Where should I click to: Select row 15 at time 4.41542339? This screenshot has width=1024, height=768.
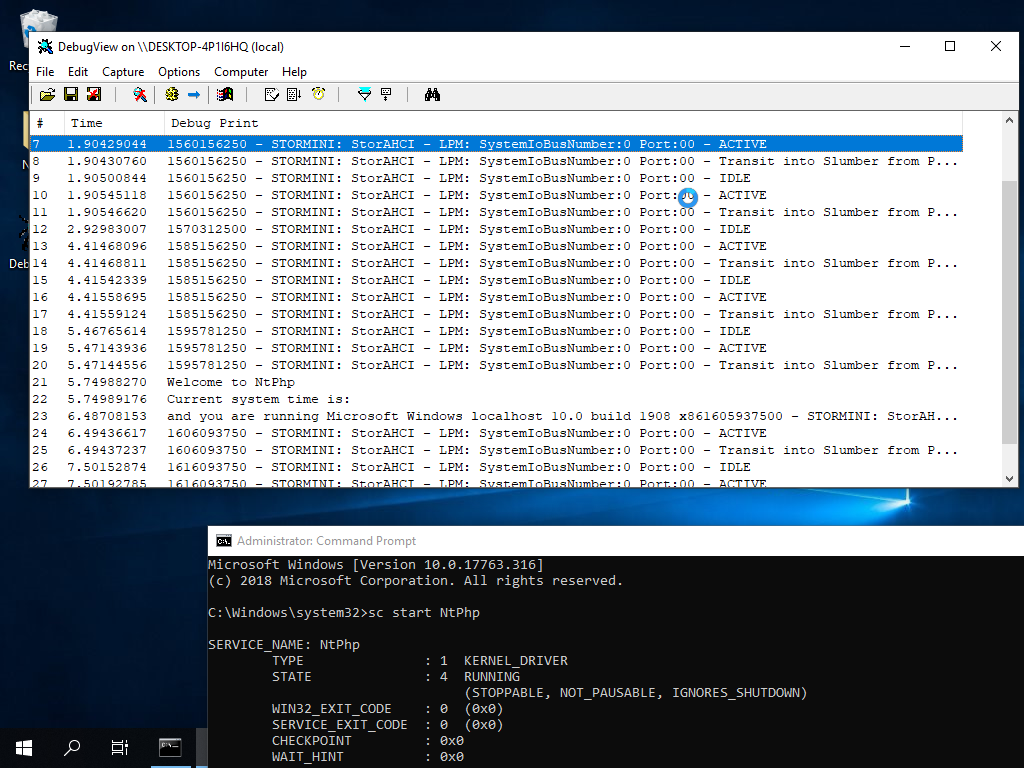[496, 280]
